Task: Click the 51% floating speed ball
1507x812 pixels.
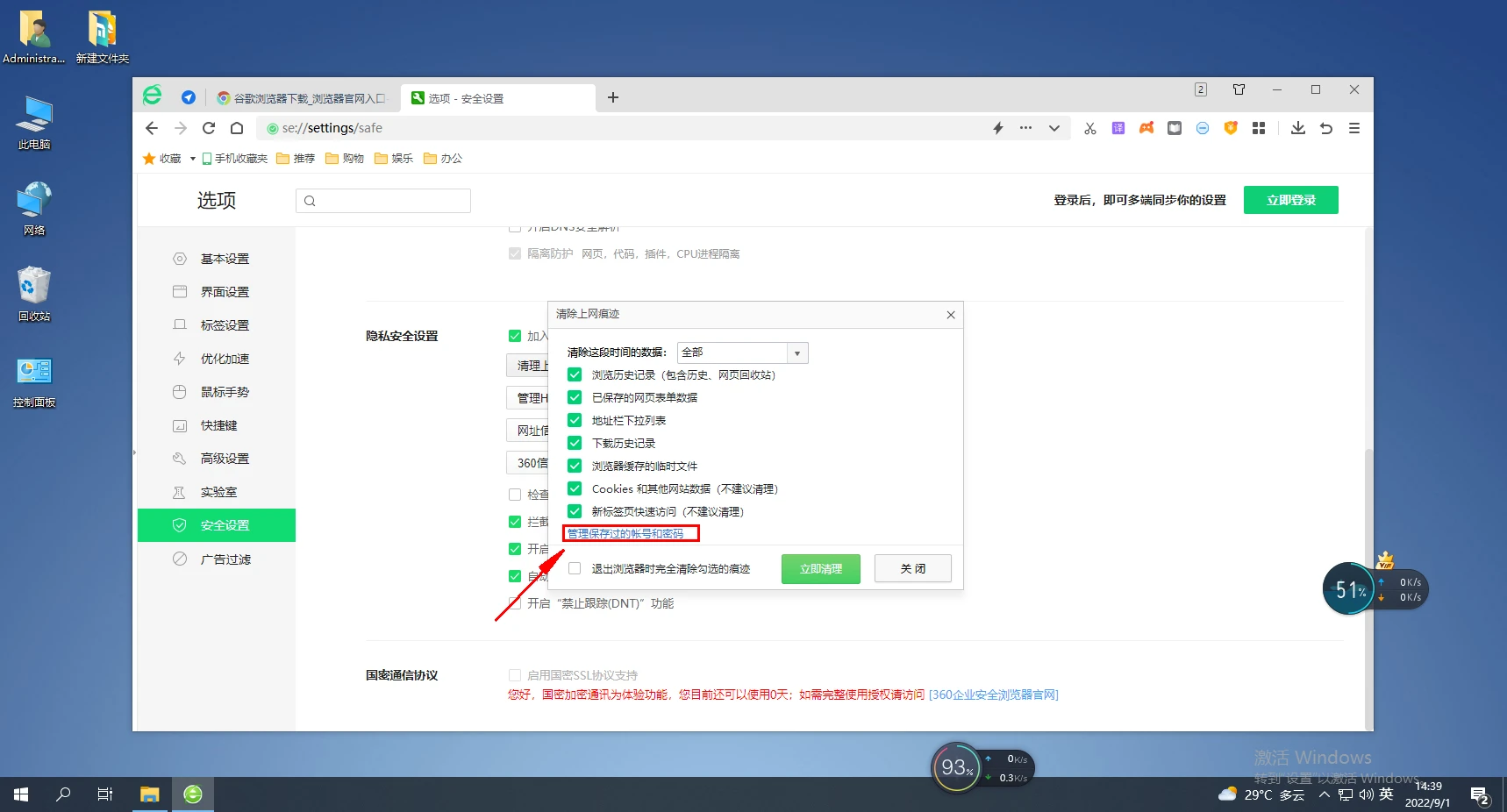Action: [x=1349, y=589]
